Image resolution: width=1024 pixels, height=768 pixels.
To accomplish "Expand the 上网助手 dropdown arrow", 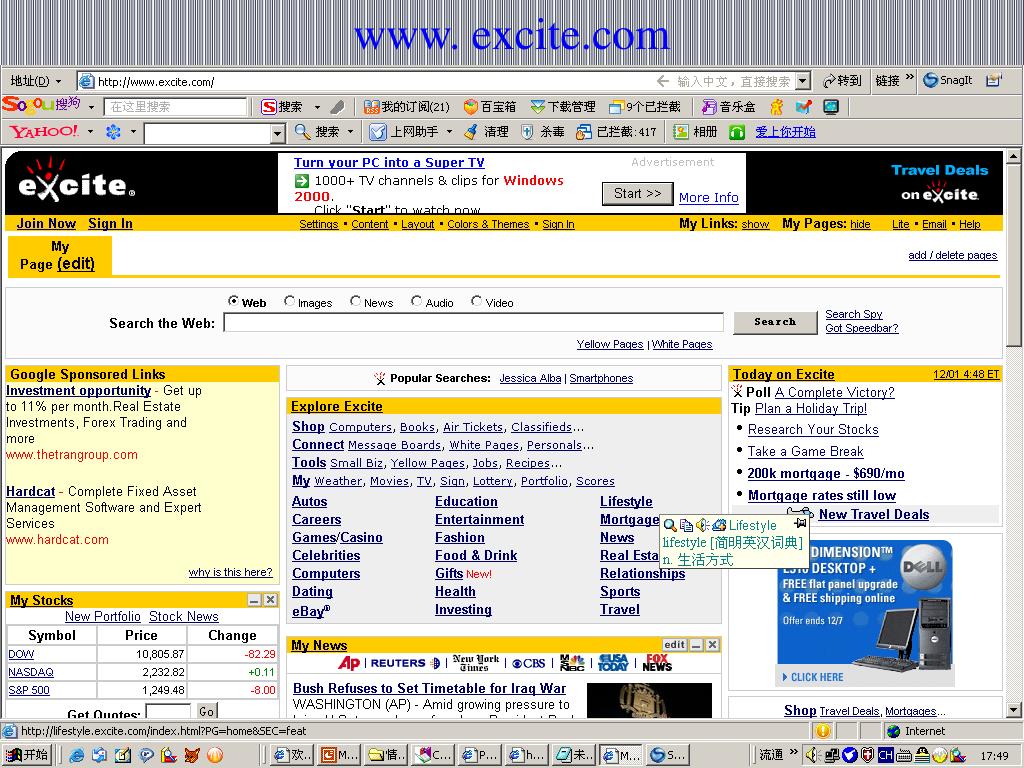I will (449, 131).
